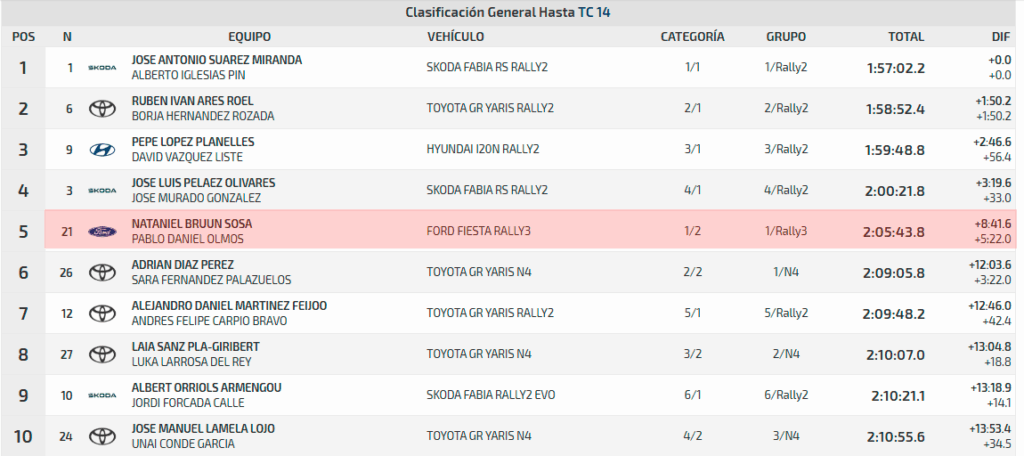Click the Toyota logo for Alejandro Daniel Martinez Feijoo
The image size is (1024, 456).
103,313
